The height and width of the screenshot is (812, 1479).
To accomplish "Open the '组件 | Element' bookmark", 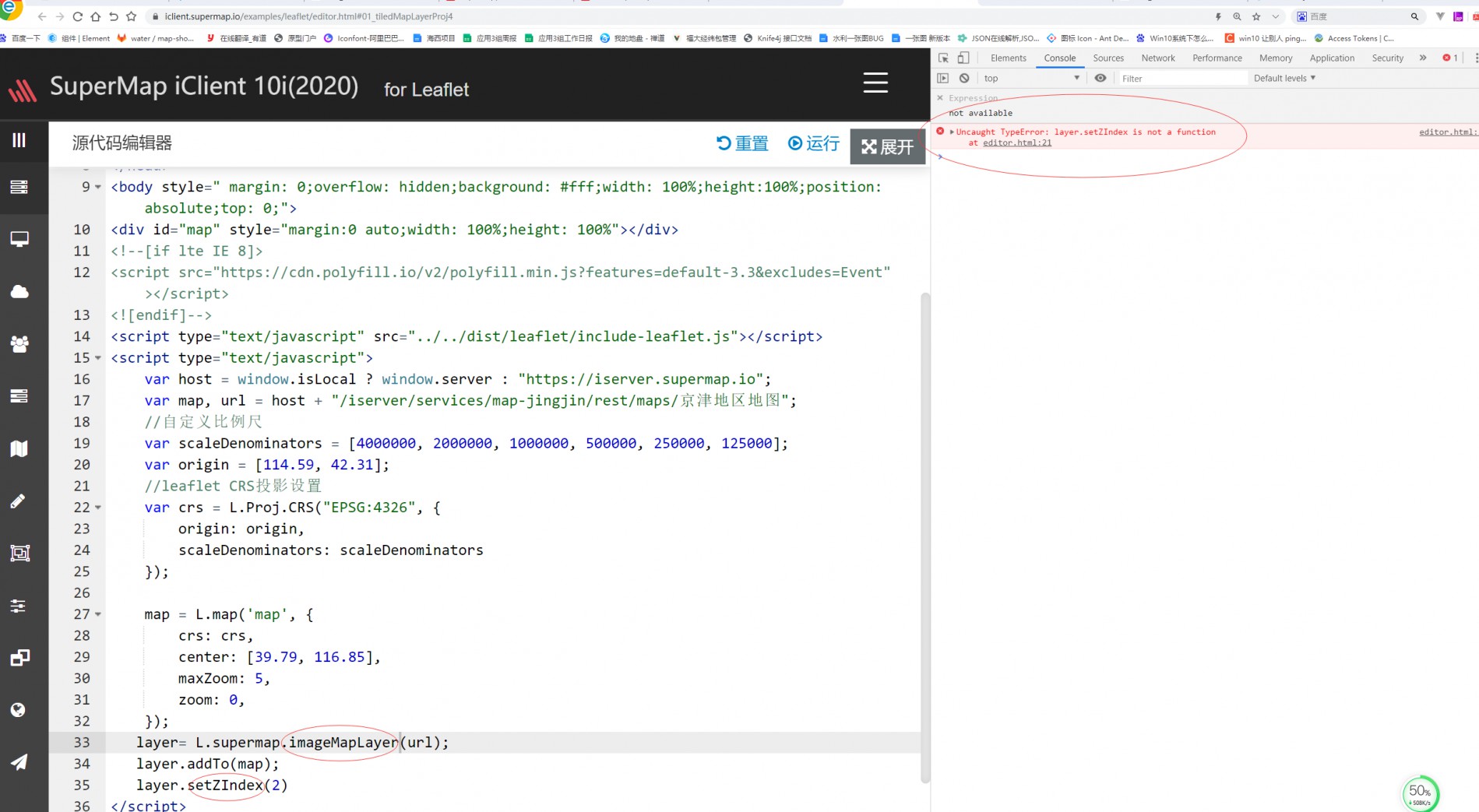I will pos(79,38).
